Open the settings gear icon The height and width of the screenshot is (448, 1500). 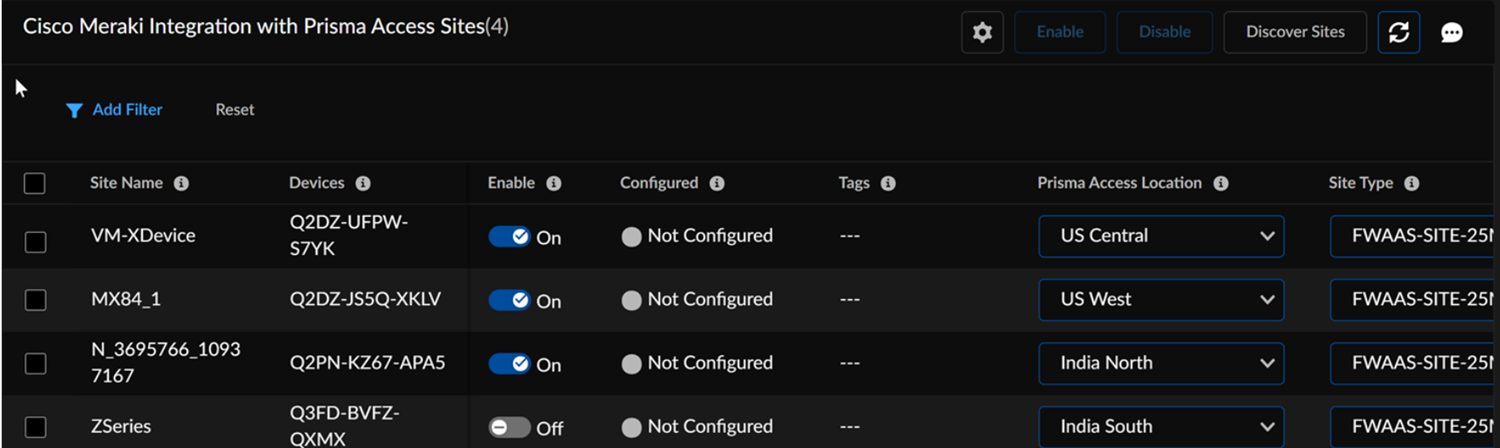click(x=982, y=33)
